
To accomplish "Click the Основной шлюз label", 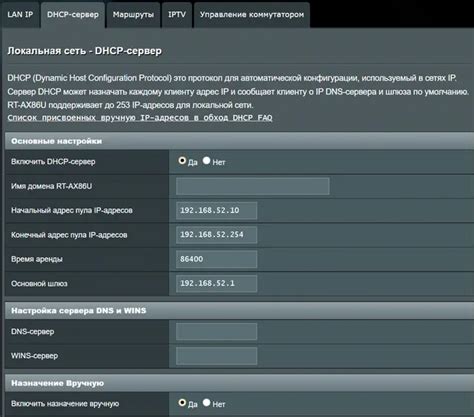I will click(x=39, y=284).
